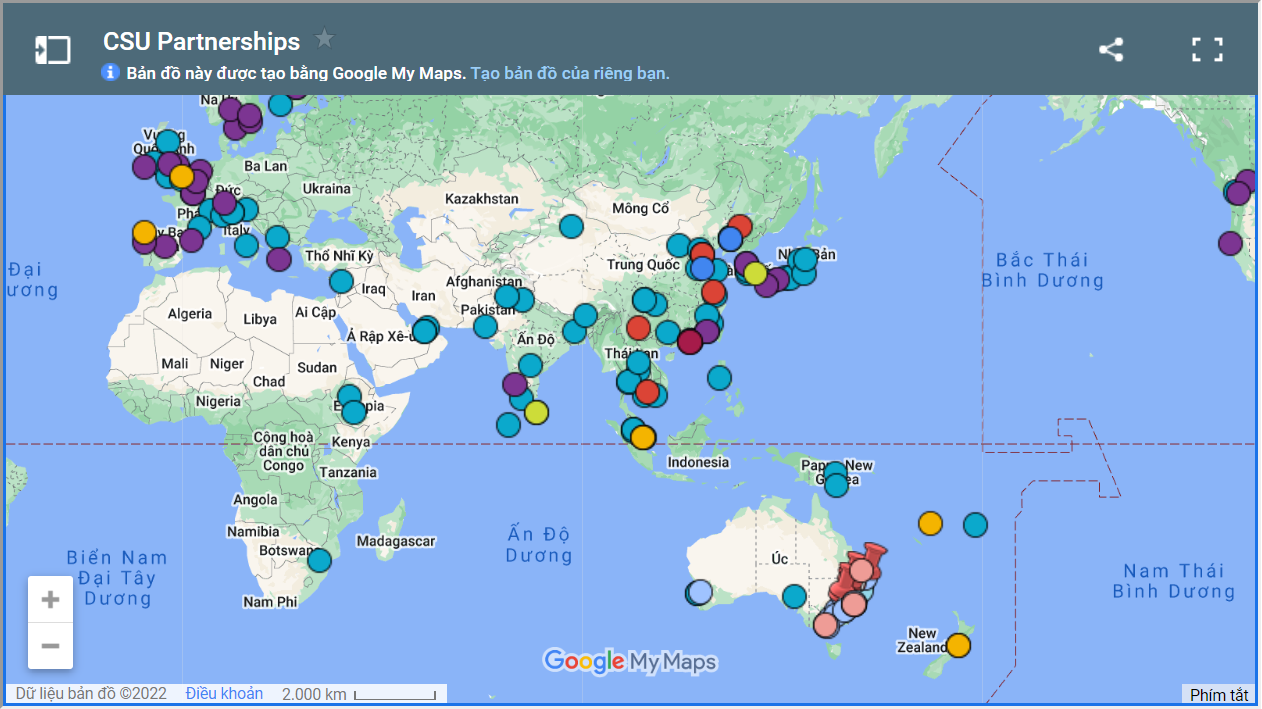Click the orange Pacific marker northeast of Australia
The width and height of the screenshot is (1262, 709).
coord(930,523)
